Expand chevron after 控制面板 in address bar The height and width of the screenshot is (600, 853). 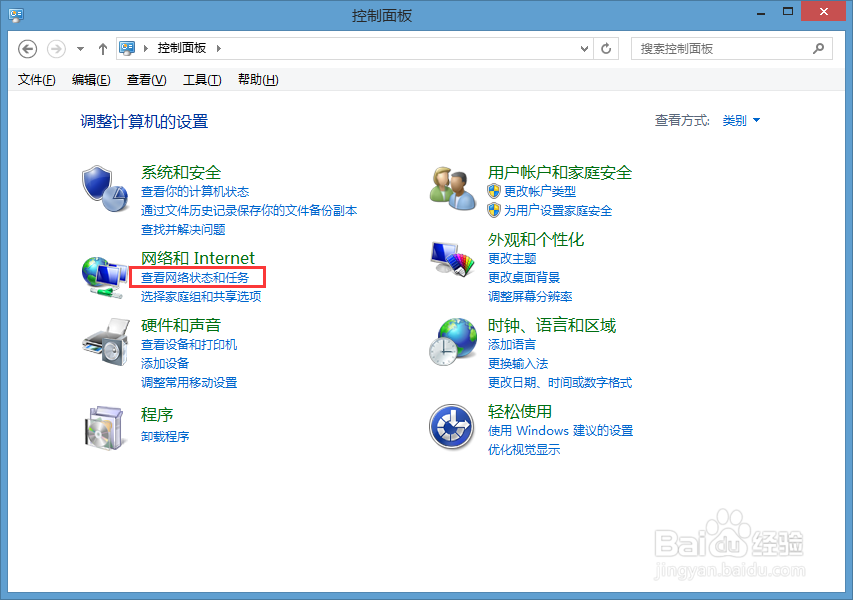[219, 48]
